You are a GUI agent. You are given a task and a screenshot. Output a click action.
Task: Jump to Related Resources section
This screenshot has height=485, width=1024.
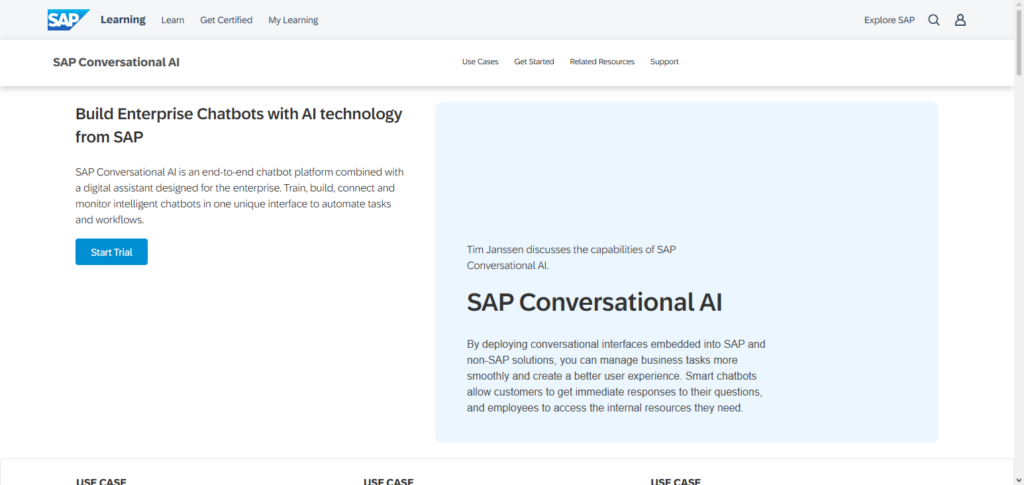point(602,62)
